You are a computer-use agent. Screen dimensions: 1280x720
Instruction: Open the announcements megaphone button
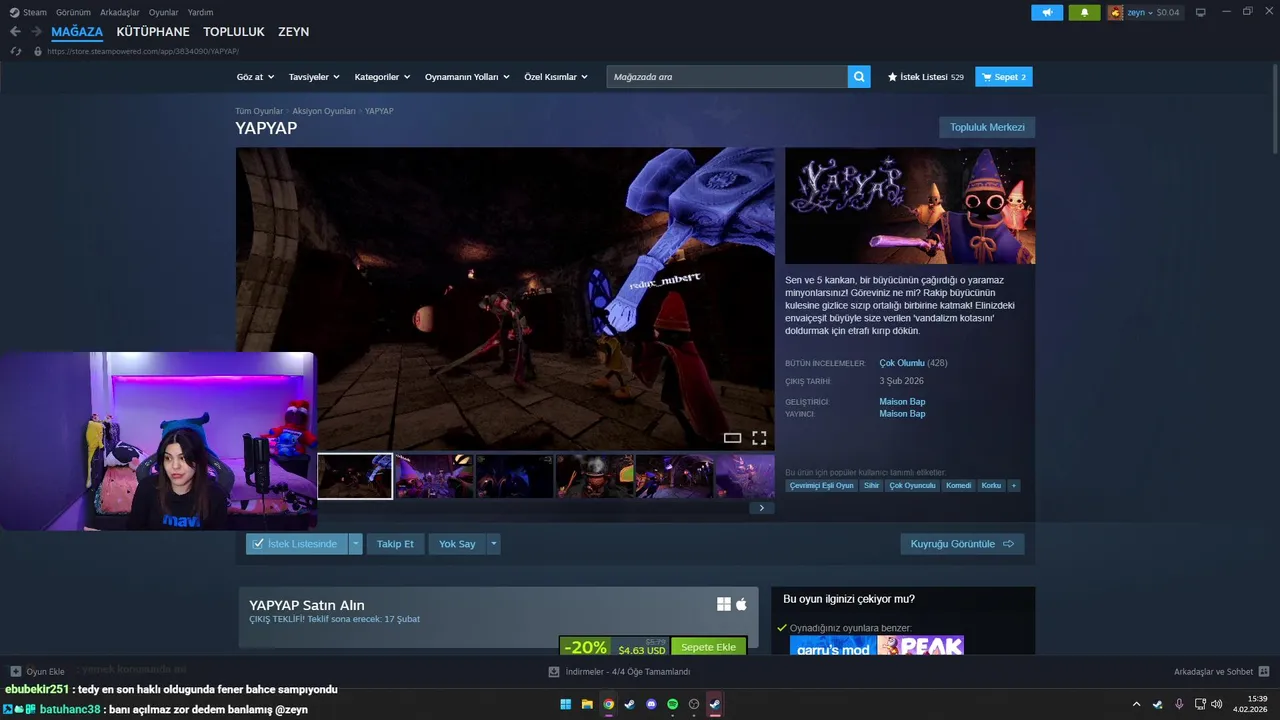click(x=1047, y=12)
